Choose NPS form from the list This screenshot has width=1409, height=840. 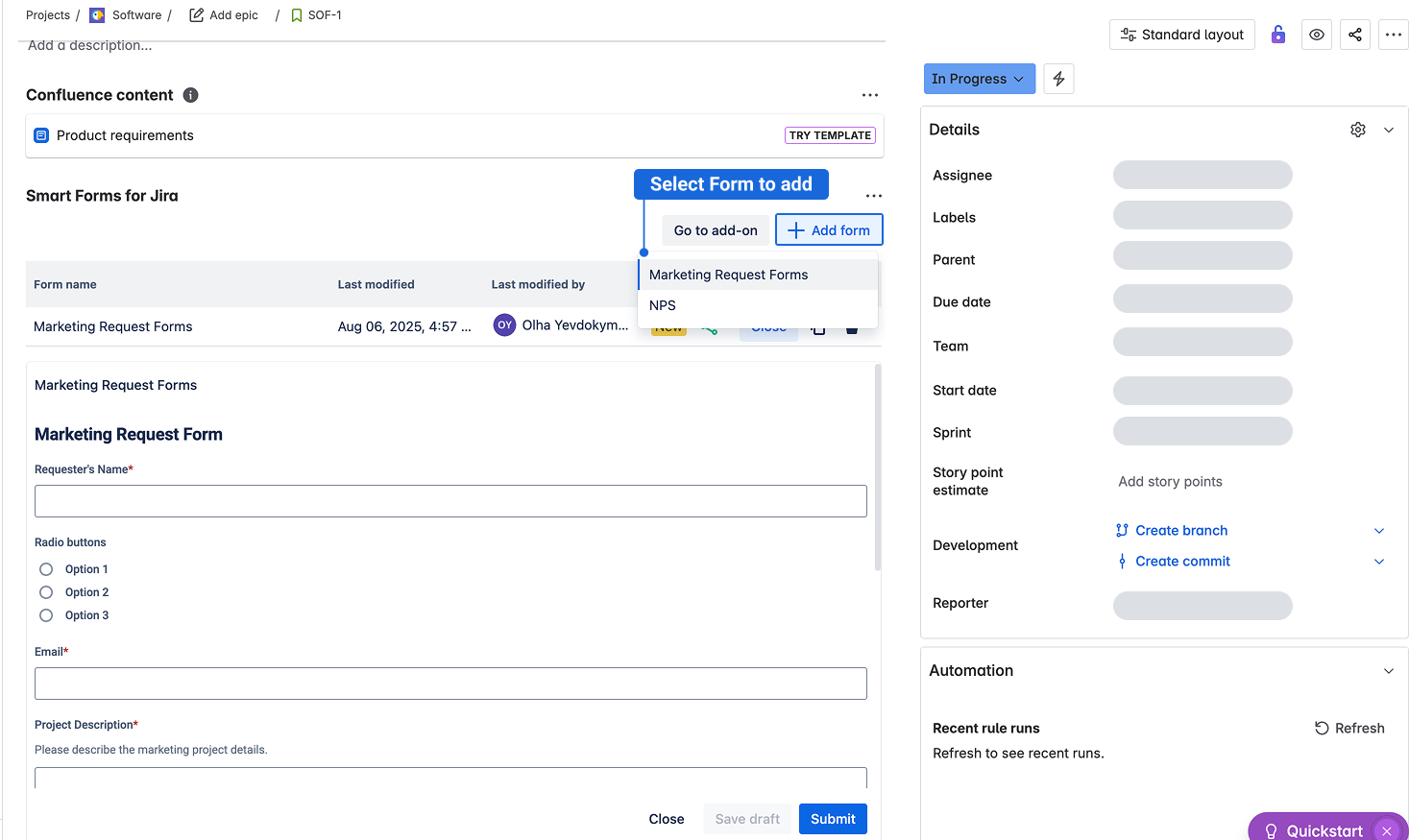tap(663, 305)
